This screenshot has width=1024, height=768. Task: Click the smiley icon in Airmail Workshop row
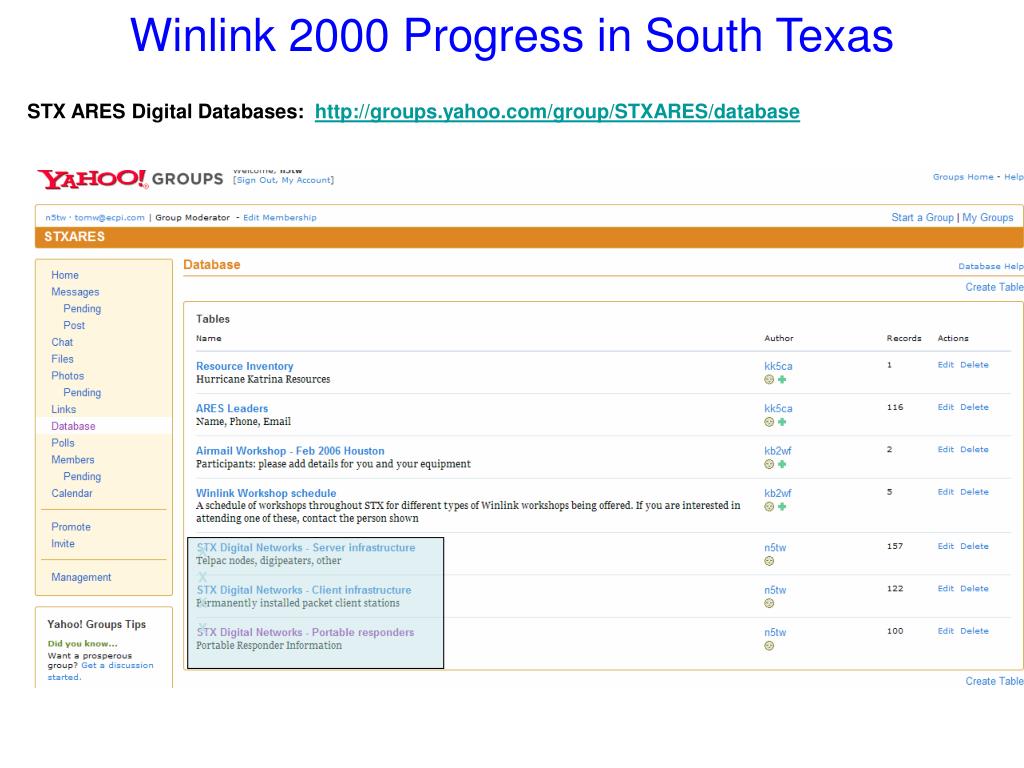[x=769, y=464]
